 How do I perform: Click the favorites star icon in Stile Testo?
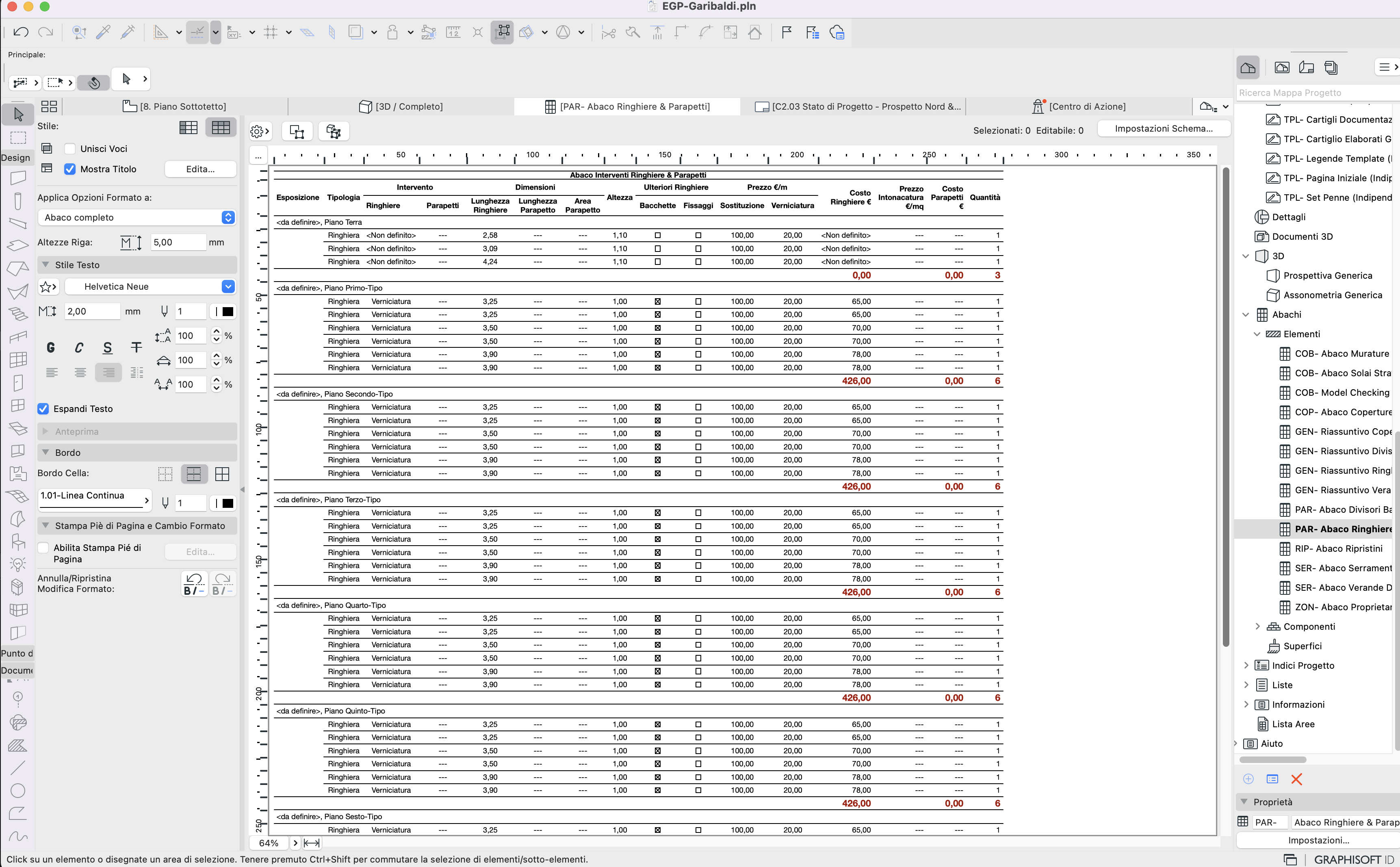[x=48, y=287]
